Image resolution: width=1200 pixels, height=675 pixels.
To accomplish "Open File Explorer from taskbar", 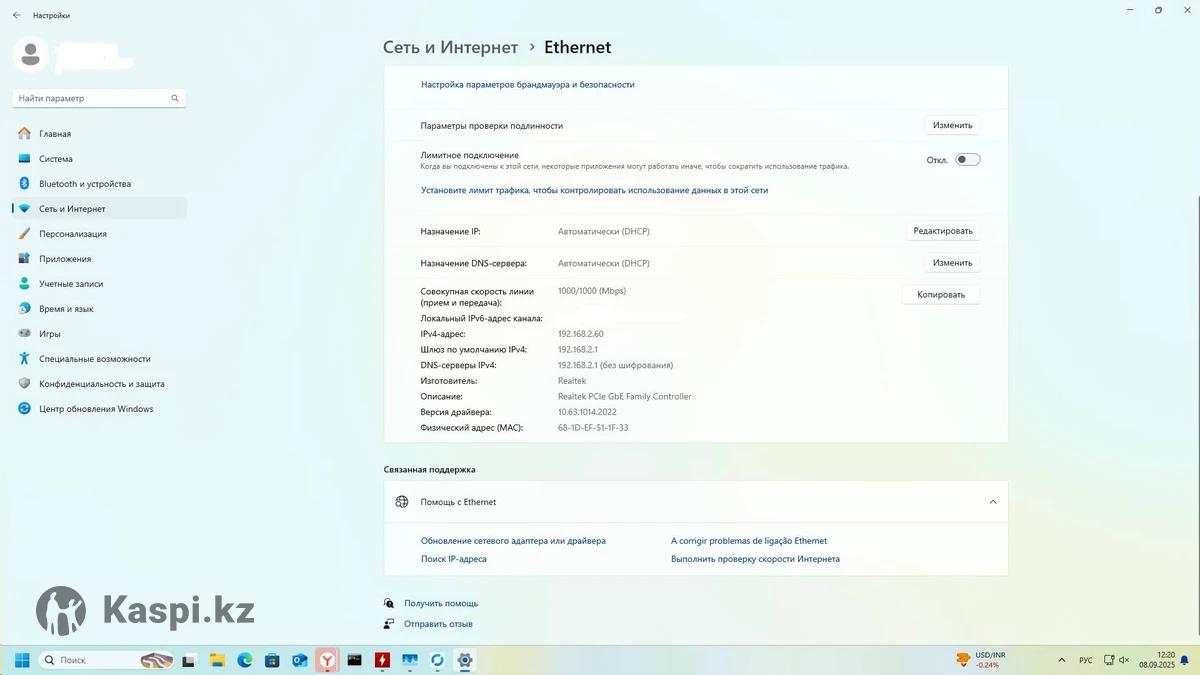I will [x=217, y=660].
